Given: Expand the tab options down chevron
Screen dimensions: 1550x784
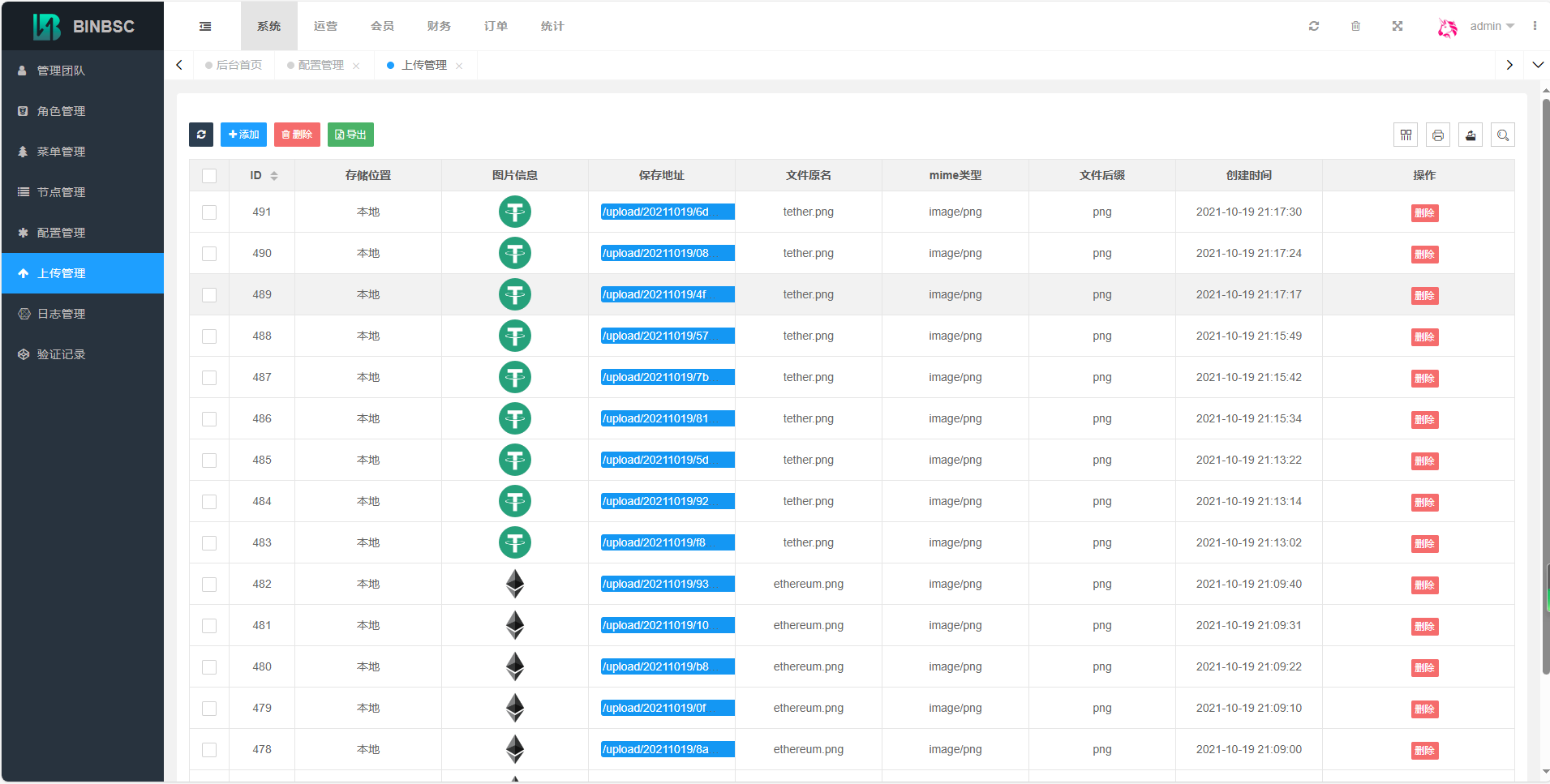Looking at the screenshot, I should (x=1537, y=65).
